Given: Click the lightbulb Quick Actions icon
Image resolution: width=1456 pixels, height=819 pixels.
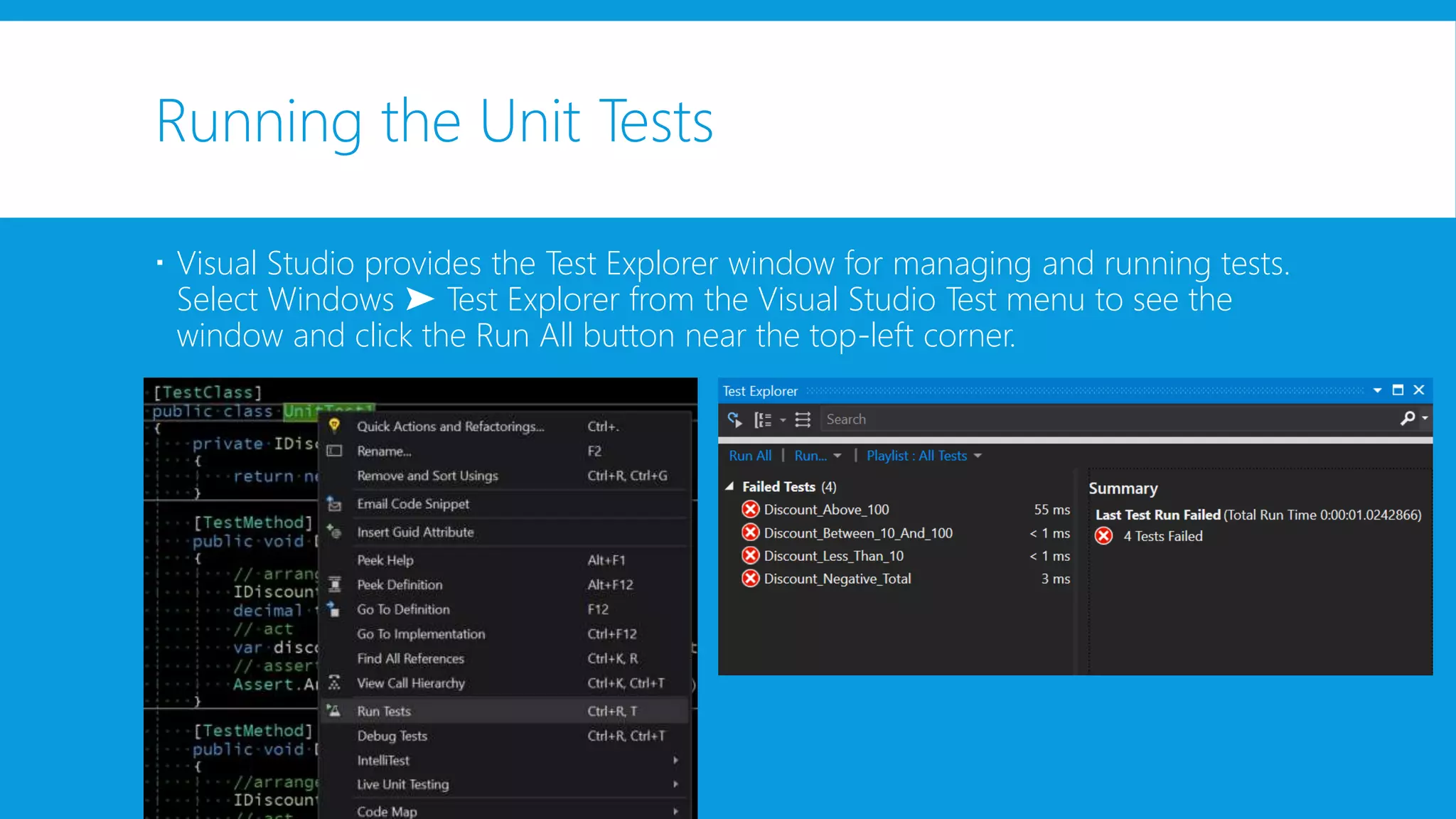Looking at the screenshot, I should (x=334, y=426).
